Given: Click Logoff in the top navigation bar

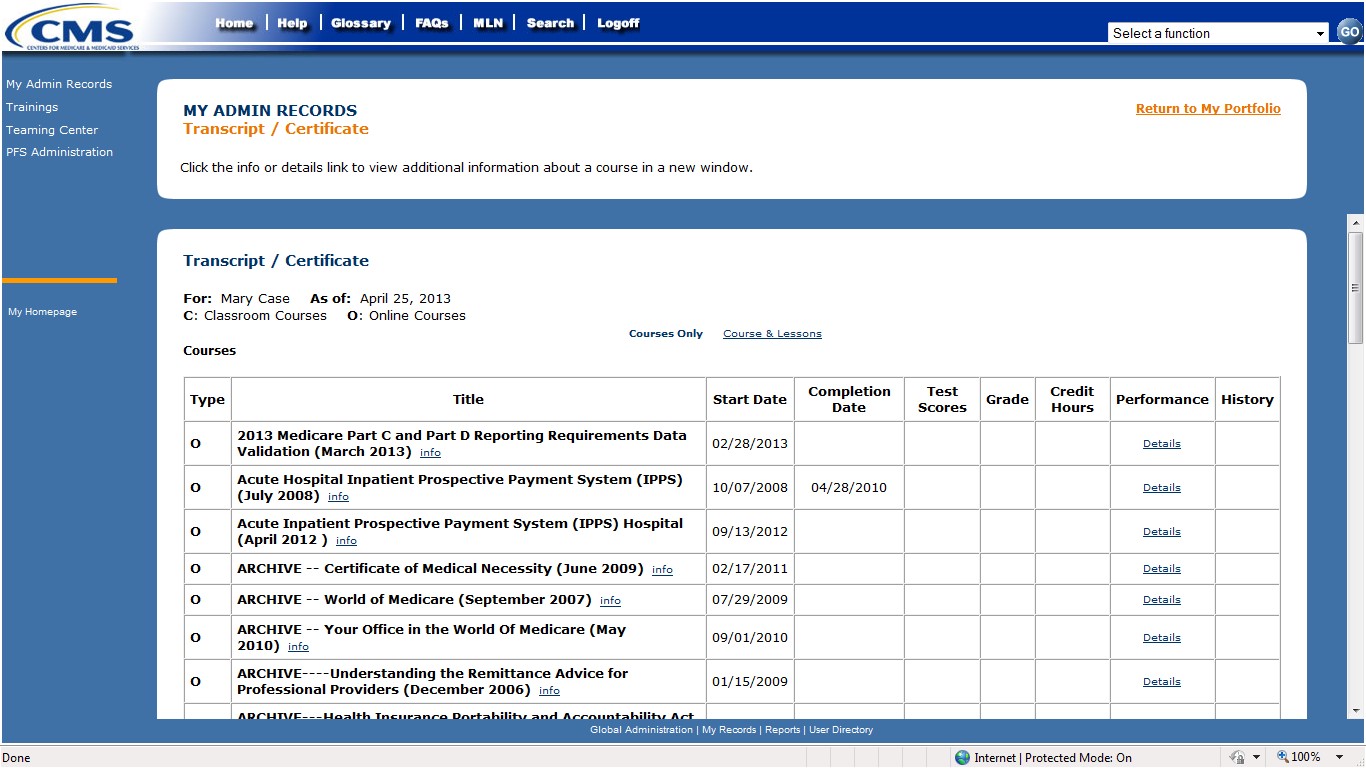Looking at the screenshot, I should point(618,23).
